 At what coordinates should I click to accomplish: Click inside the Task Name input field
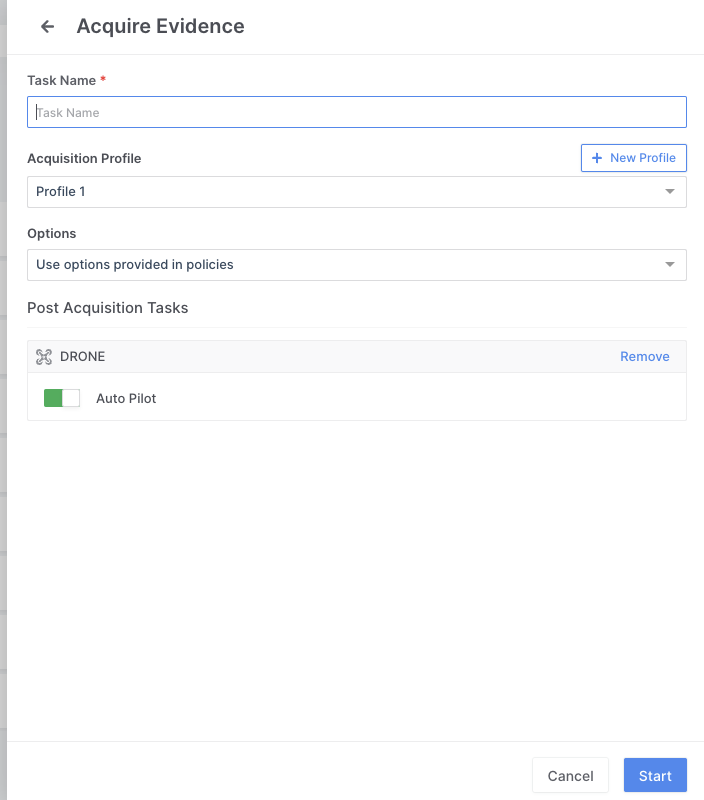pos(356,111)
